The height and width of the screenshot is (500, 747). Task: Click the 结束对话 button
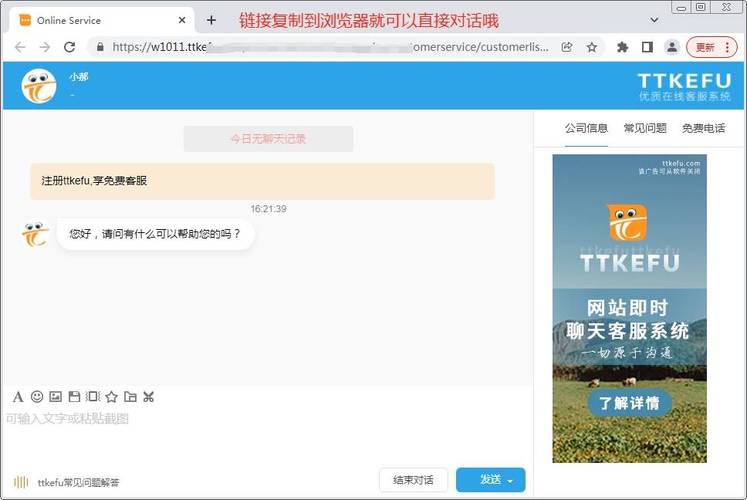click(x=413, y=480)
